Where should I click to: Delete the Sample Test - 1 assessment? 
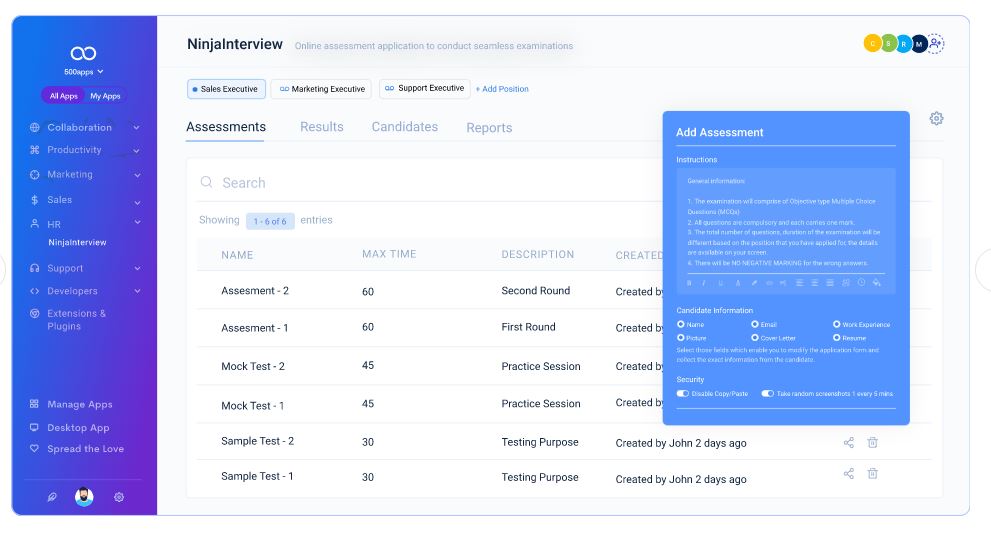coord(872,473)
